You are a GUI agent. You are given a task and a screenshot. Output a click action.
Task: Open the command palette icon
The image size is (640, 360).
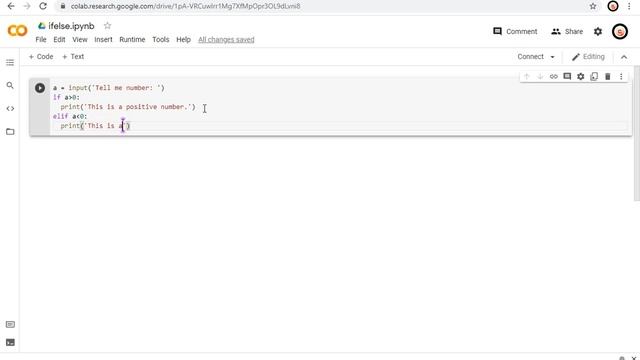[10, 324]
